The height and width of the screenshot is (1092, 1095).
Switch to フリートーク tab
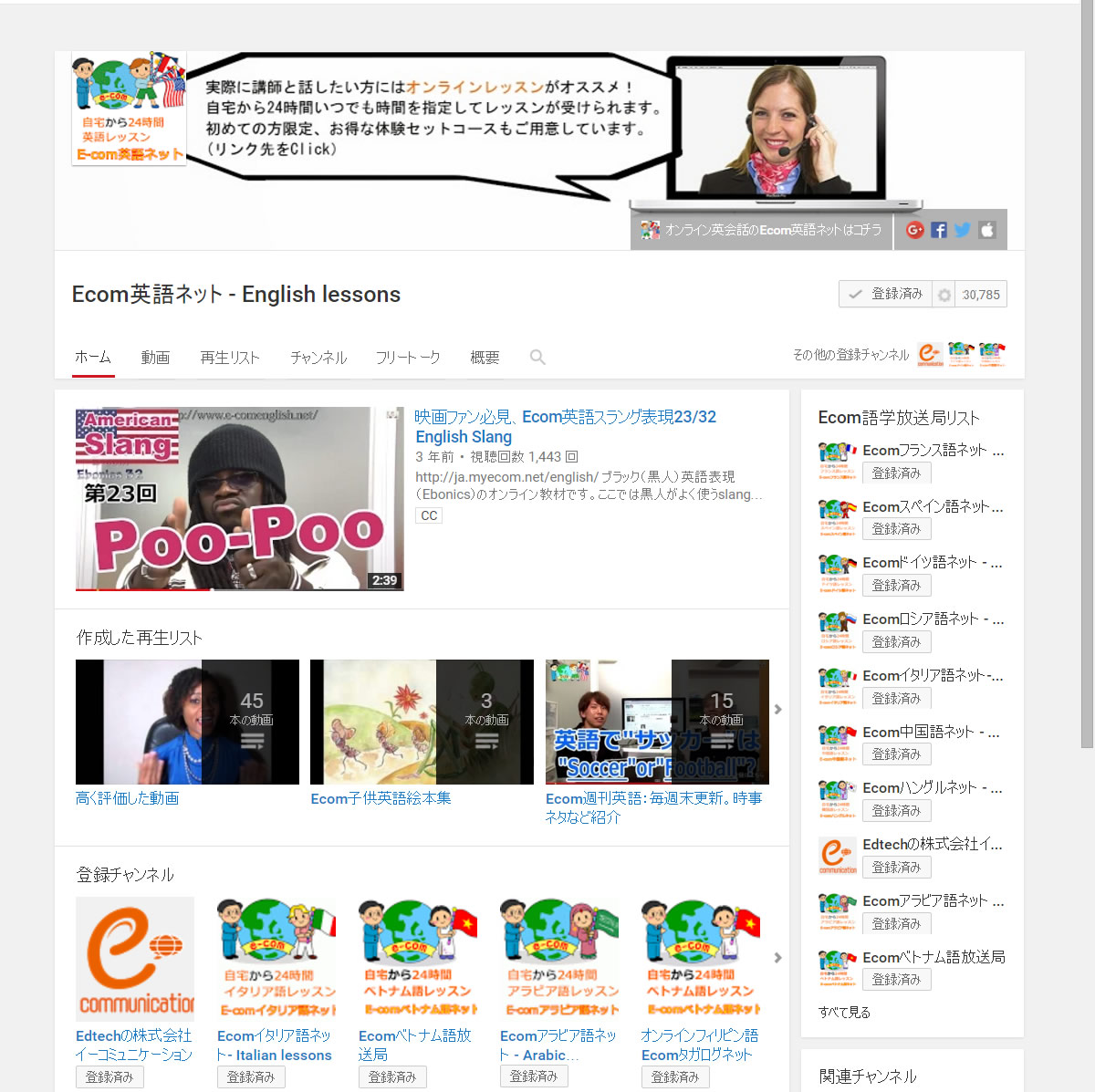[408, 358]
